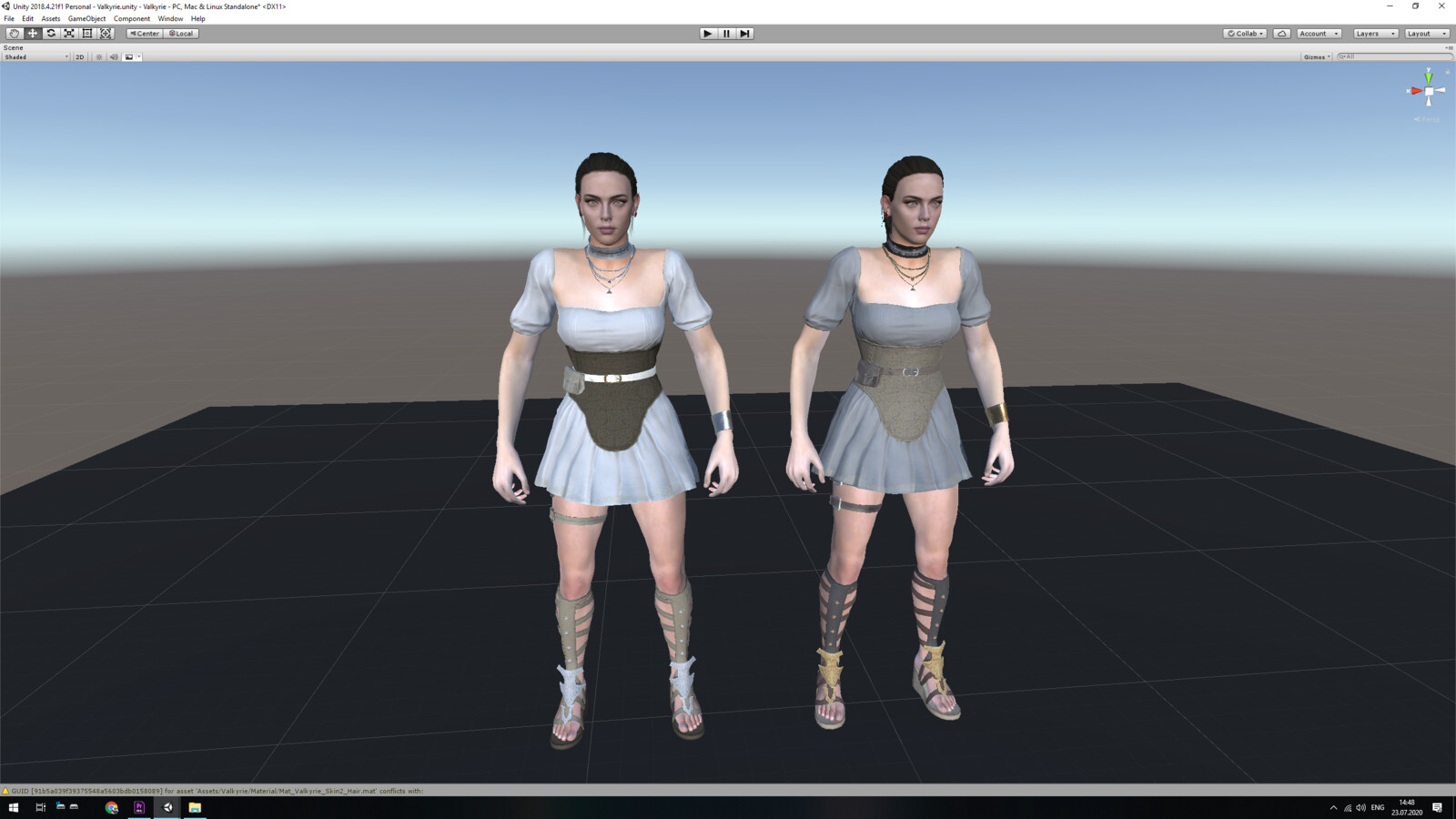Image resolution: width=1456 pixels, height=819 pixels.
Task: Open the Layers dropdown
Action: click(x=1375, y=34)
